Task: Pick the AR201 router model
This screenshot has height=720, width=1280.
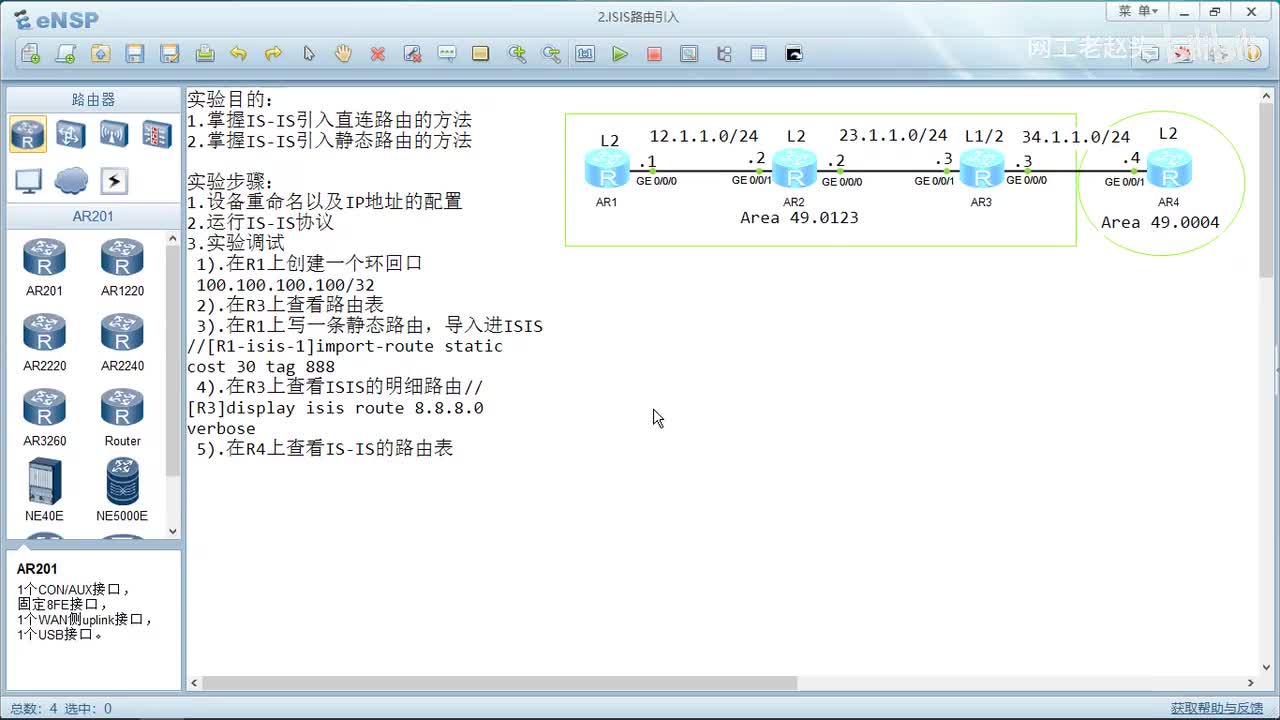Action: (x=44, y=268)
